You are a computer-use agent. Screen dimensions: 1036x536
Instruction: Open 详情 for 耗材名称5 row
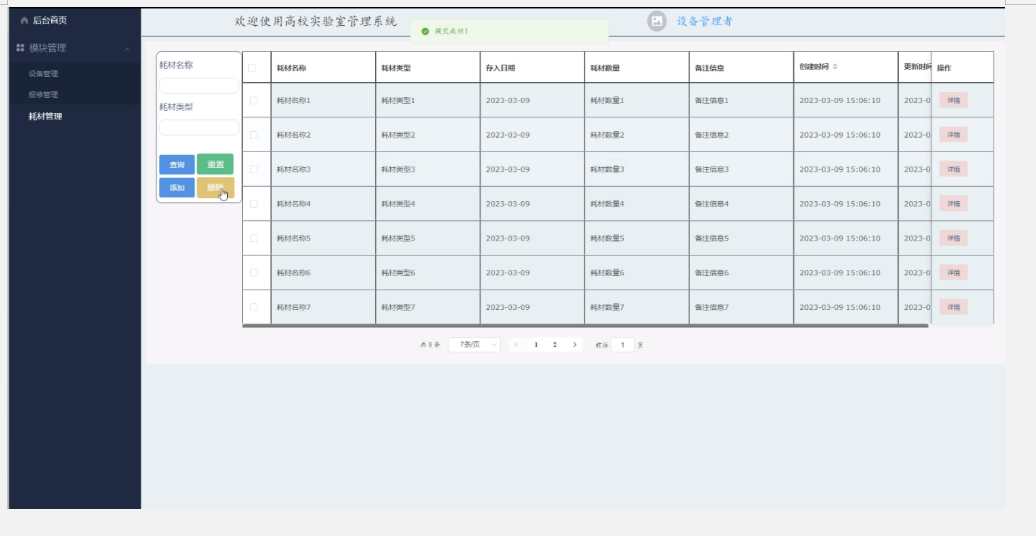(x=953, y=238)
